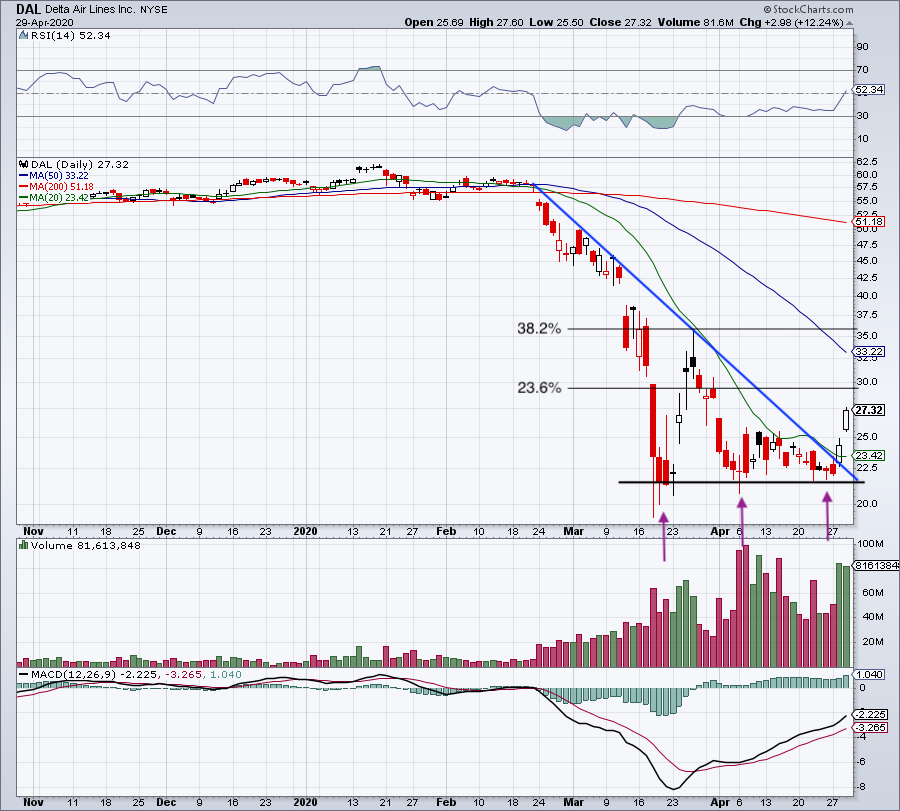Click the MA(20) 23.42 legend entry

click(59, 197)
